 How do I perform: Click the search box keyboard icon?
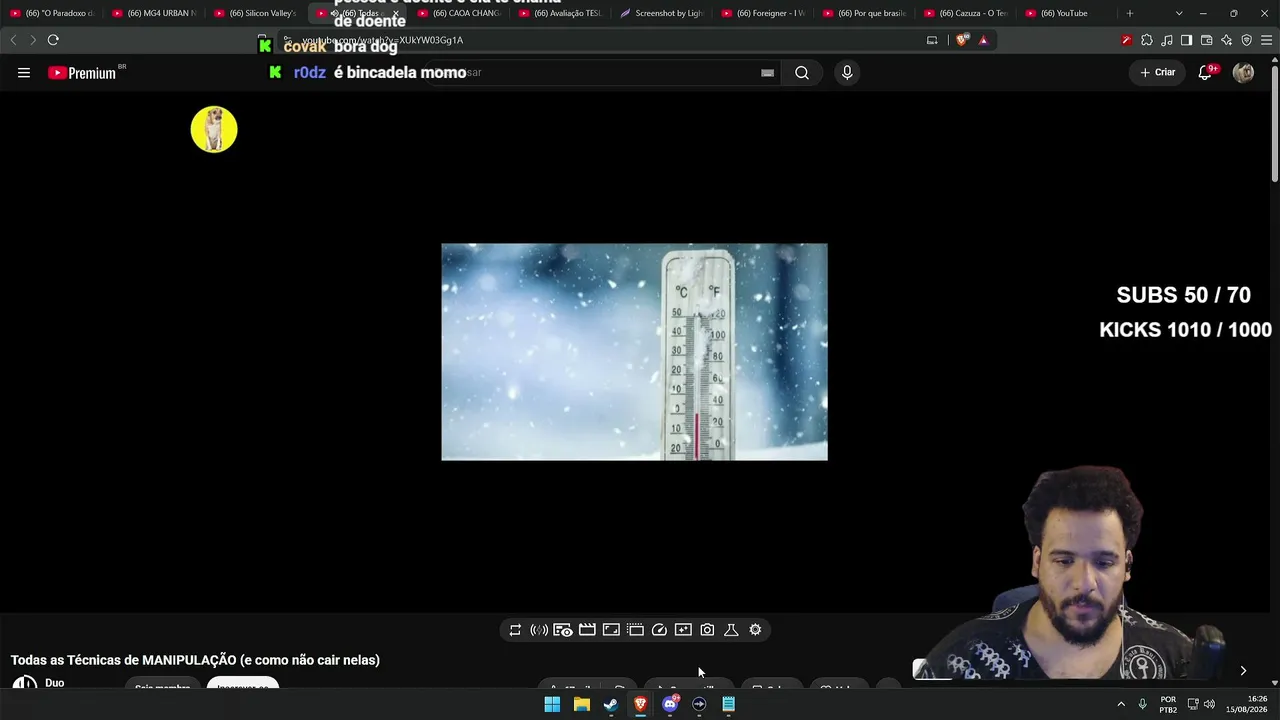pyautogui.click(x=767, y=72)
